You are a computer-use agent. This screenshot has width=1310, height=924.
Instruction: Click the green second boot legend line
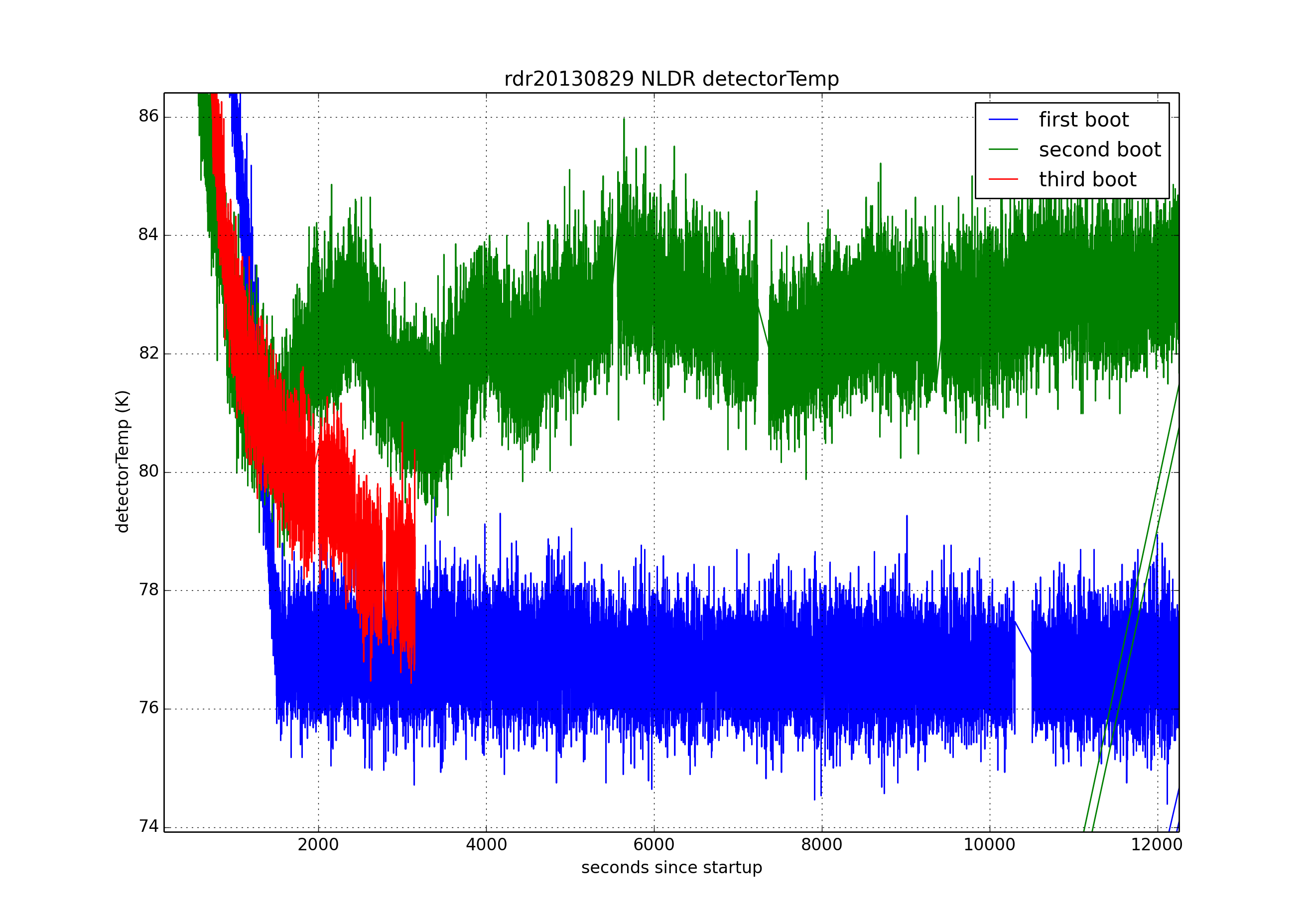click(x=1003, y=149)
